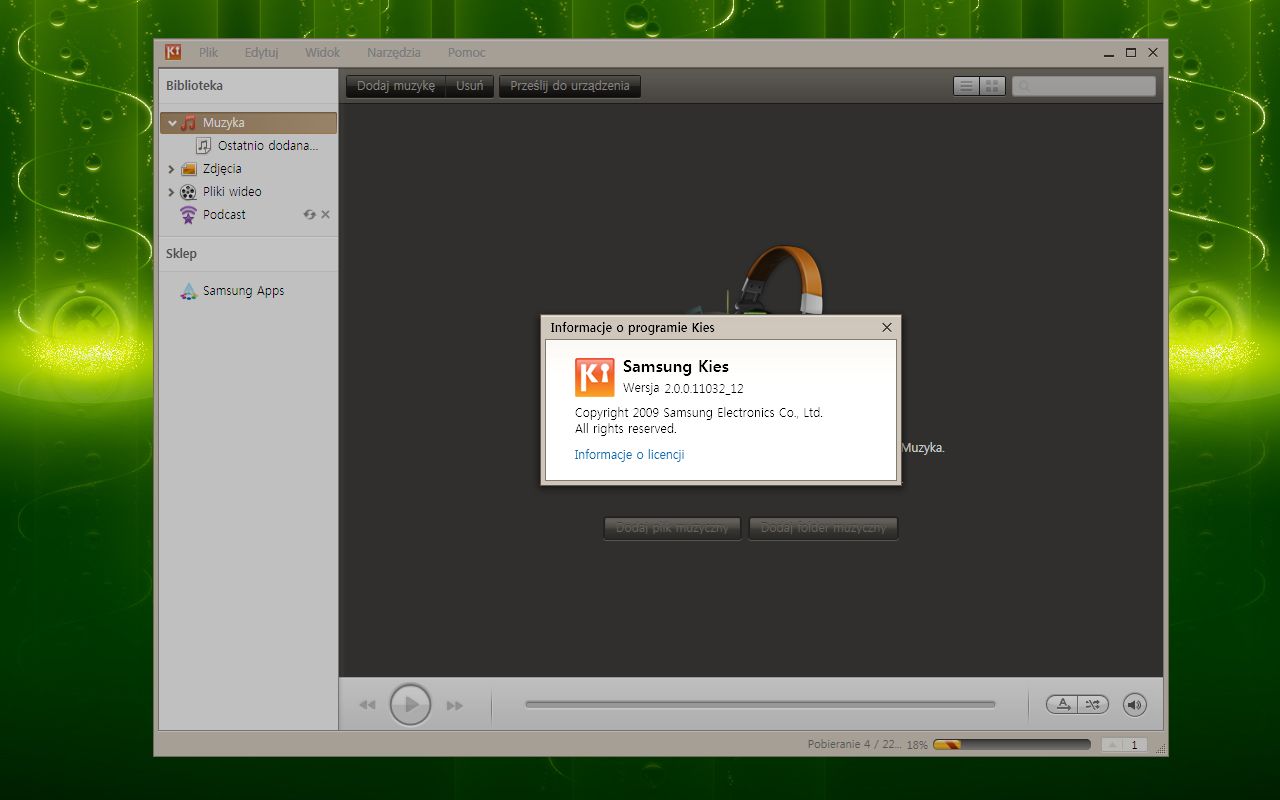Open the Narzędzia menu
Screen dimensions: 1280x800
click(394, 53)
